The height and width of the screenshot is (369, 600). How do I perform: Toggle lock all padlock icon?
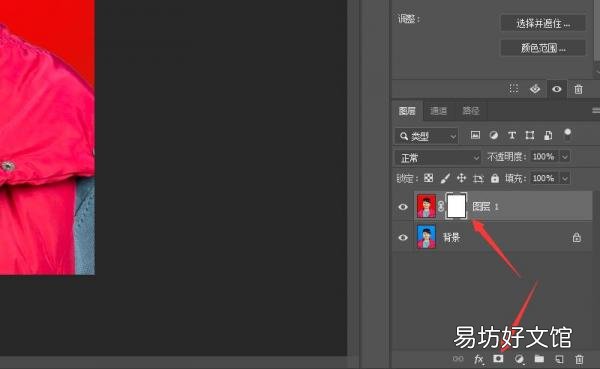point(495,178)
